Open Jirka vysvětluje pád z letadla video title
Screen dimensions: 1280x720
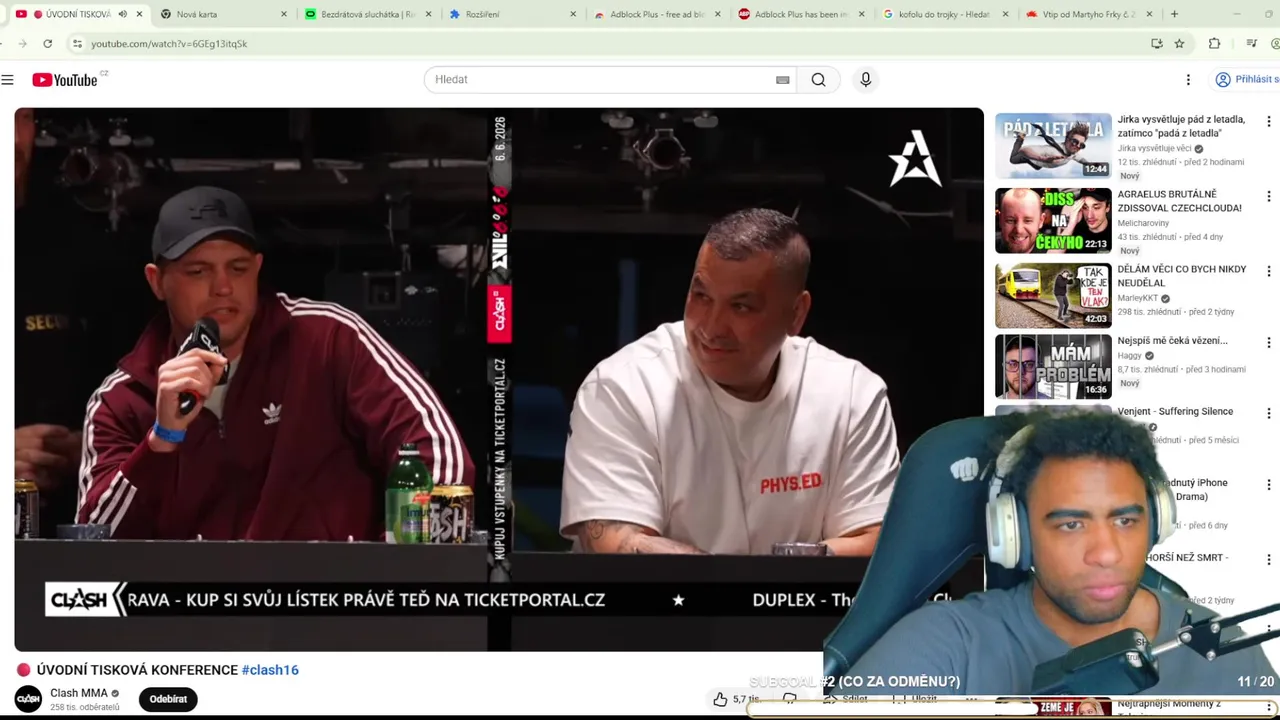tap(1181, 126)
